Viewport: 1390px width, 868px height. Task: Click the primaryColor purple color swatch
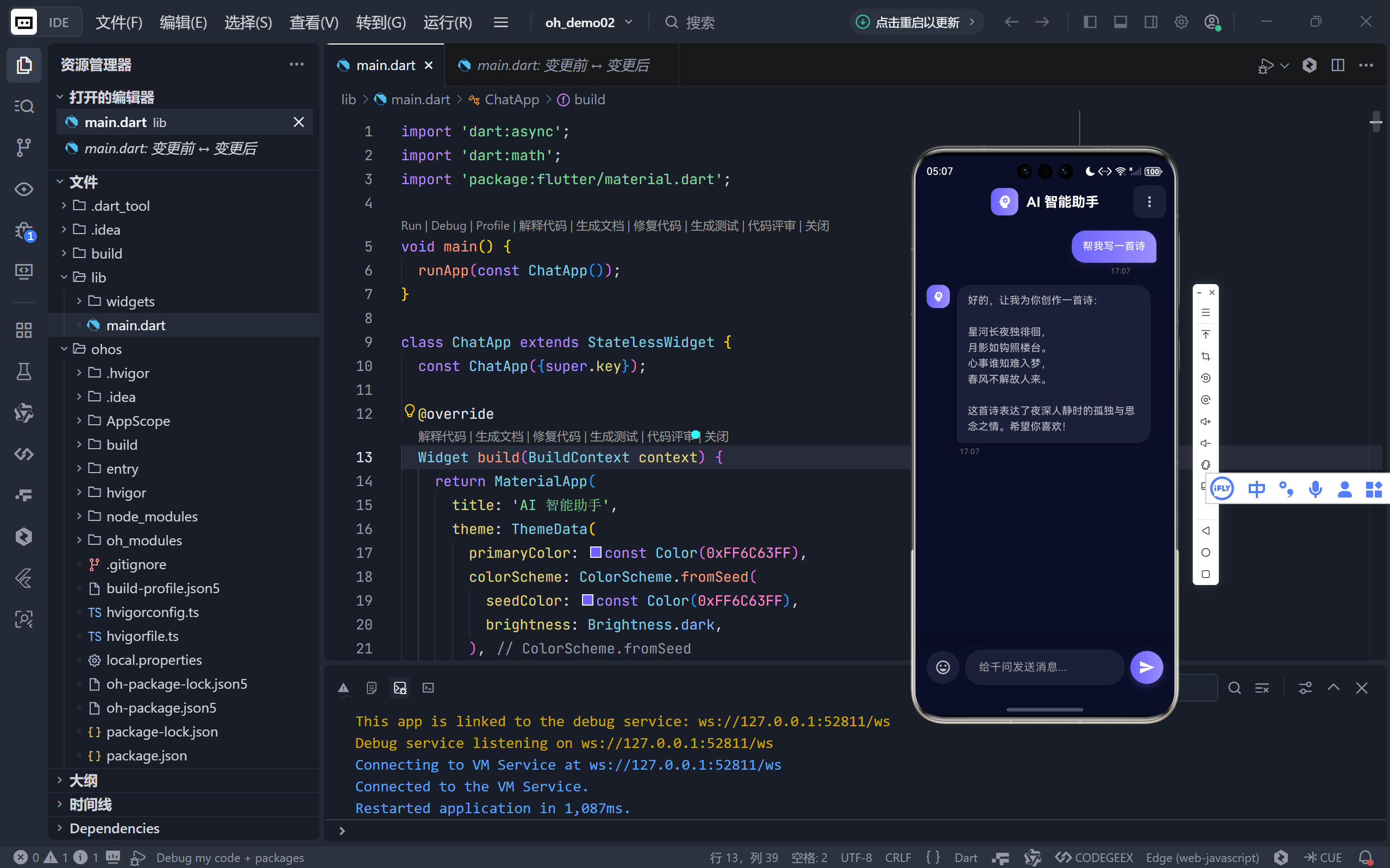596,552
